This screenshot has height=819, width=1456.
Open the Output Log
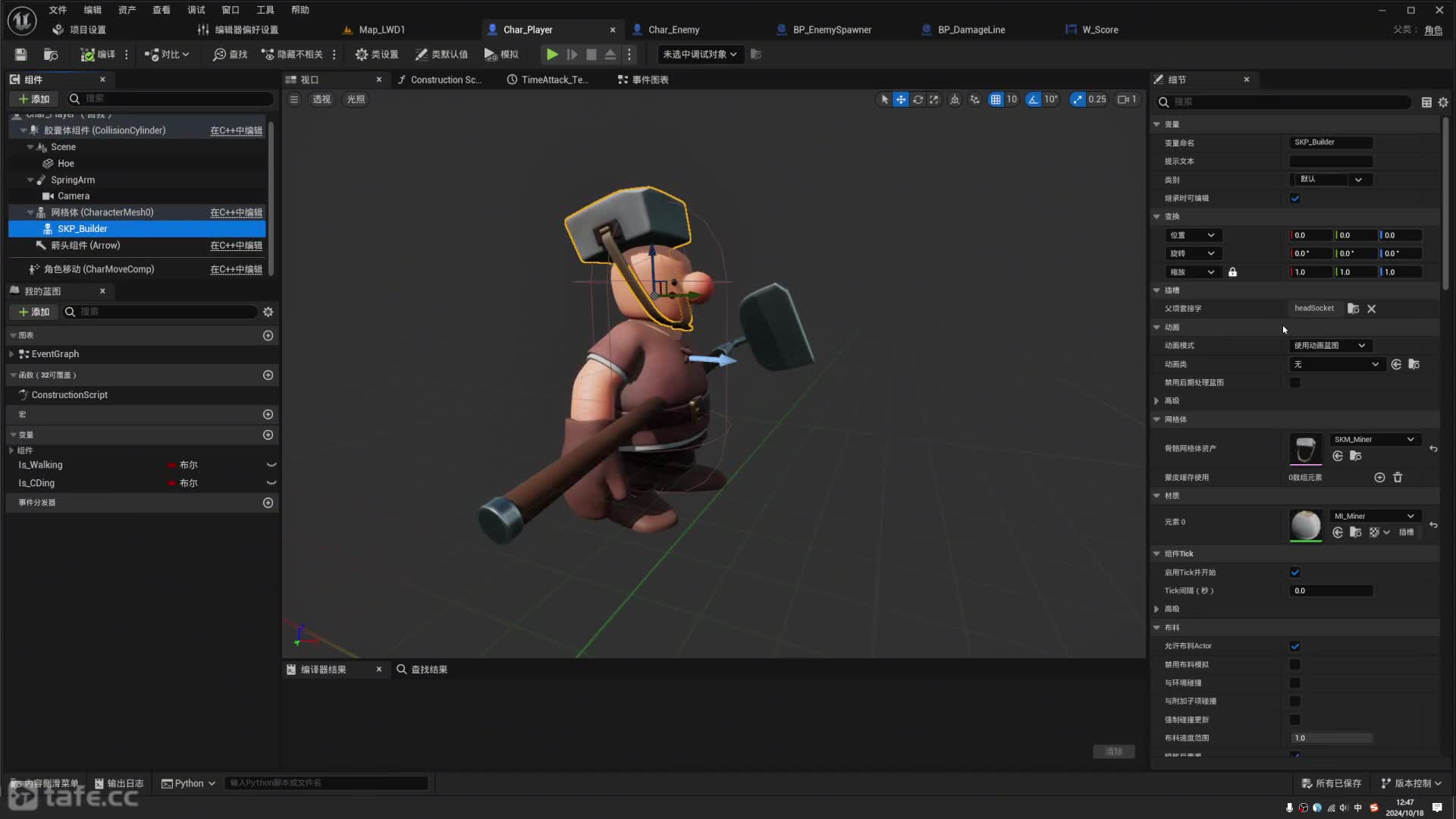119,783
